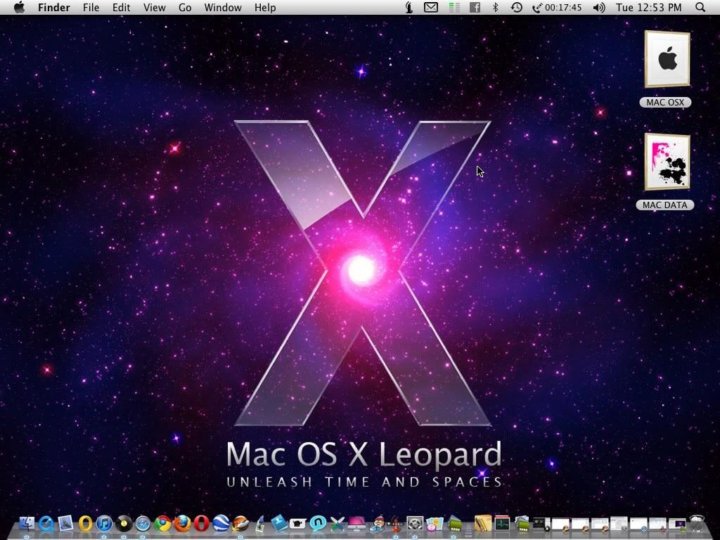This screenshot has height=540, width=720.
Task: Open the Time Machine menu bar icon
Action: (x=517, y=7)
